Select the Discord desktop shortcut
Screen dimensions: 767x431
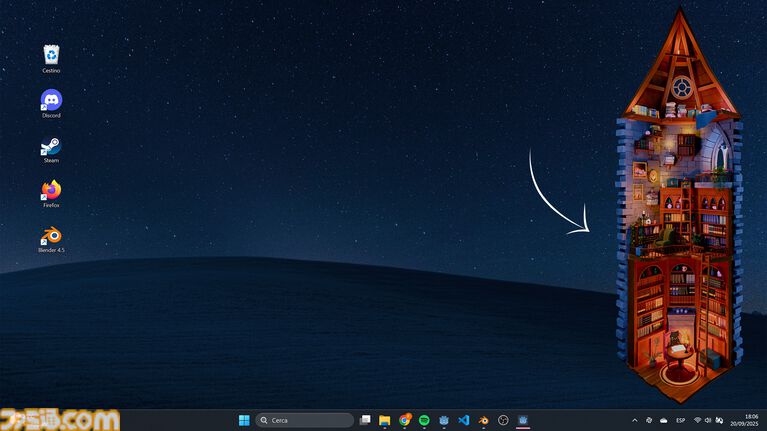(51, 104)
